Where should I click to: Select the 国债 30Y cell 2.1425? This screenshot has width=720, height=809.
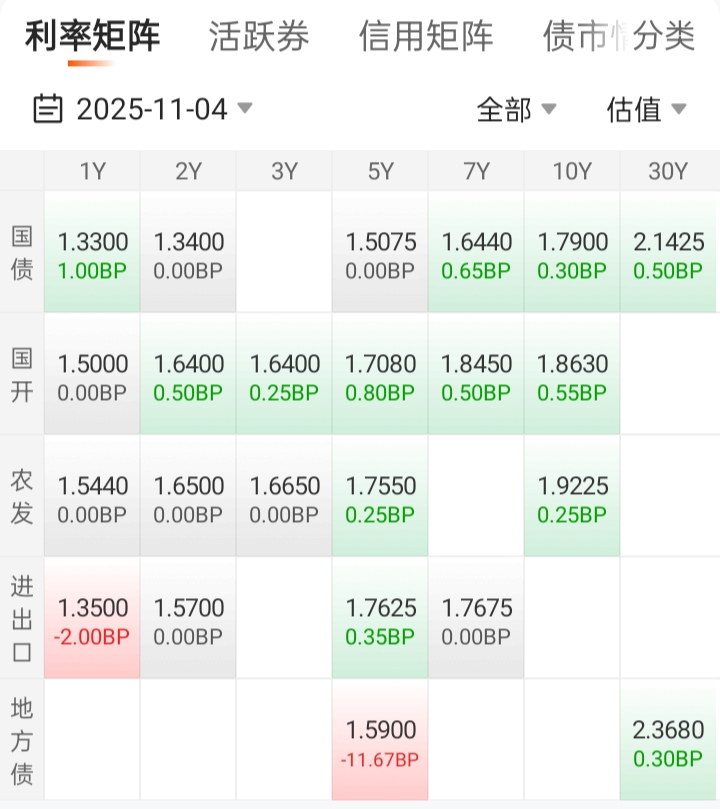[x=669, y=255]
